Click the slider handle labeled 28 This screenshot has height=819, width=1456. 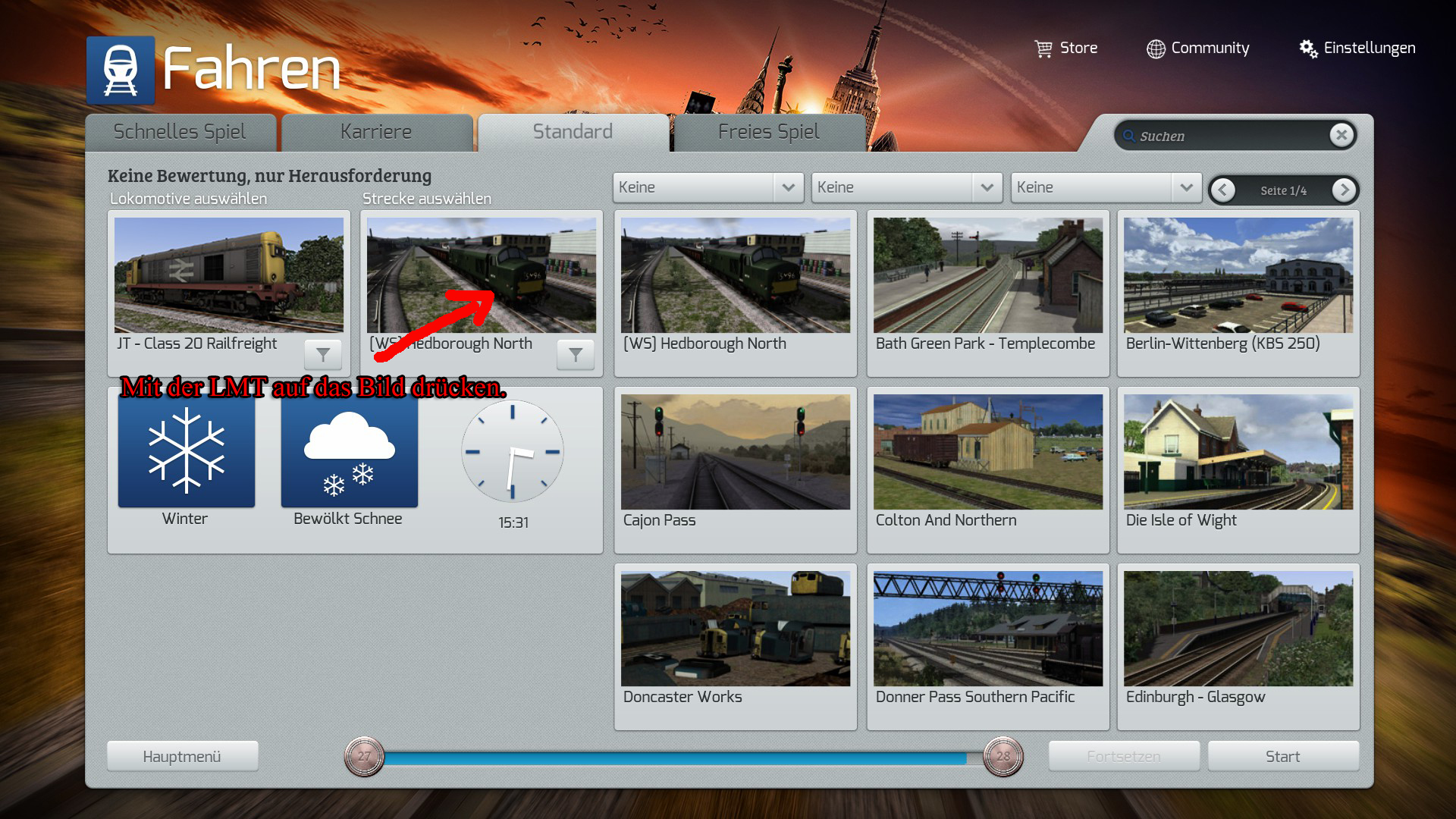pyautogui.click(x=1003, y=756)
